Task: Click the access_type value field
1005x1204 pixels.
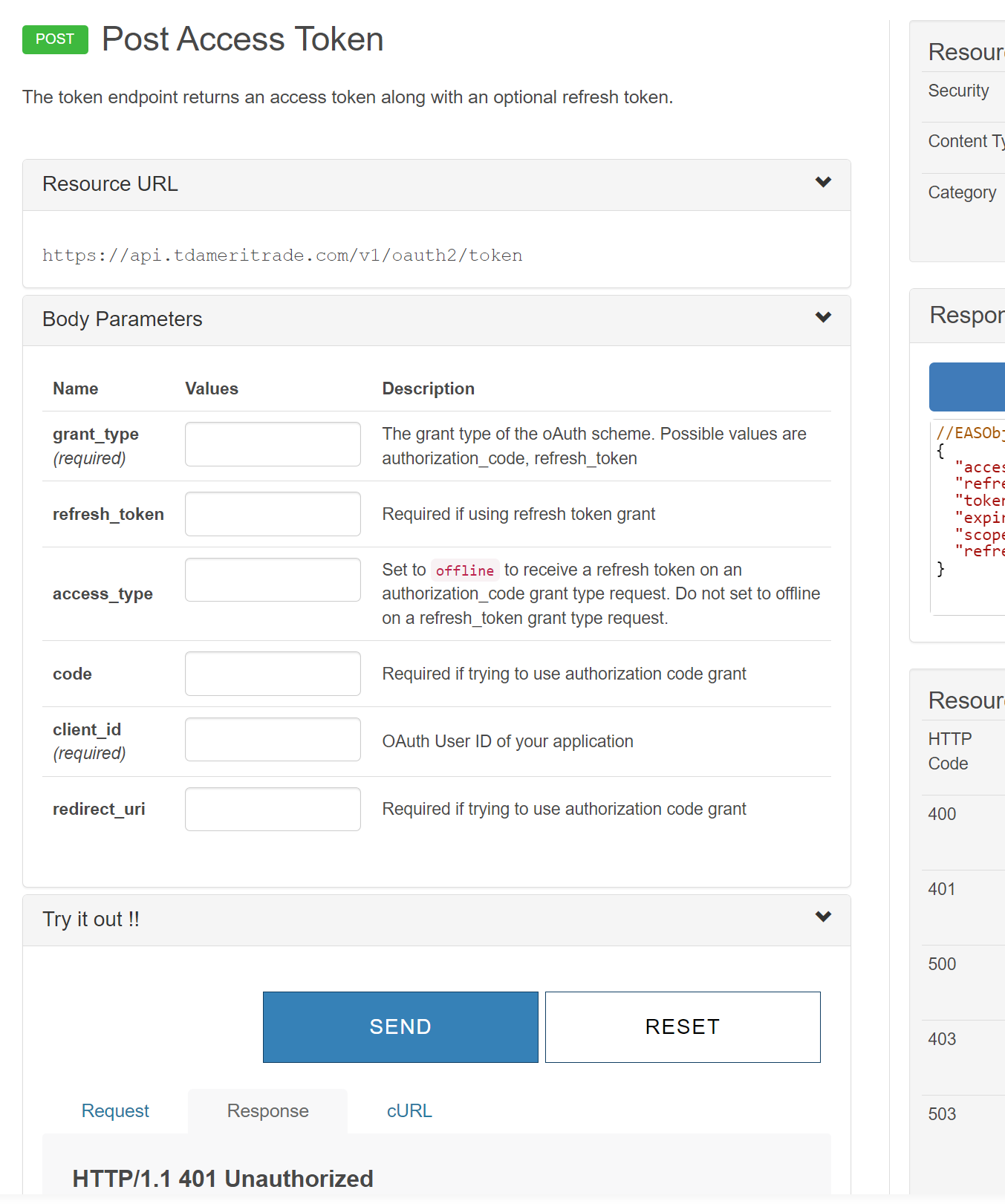Action: click(273, 580)
